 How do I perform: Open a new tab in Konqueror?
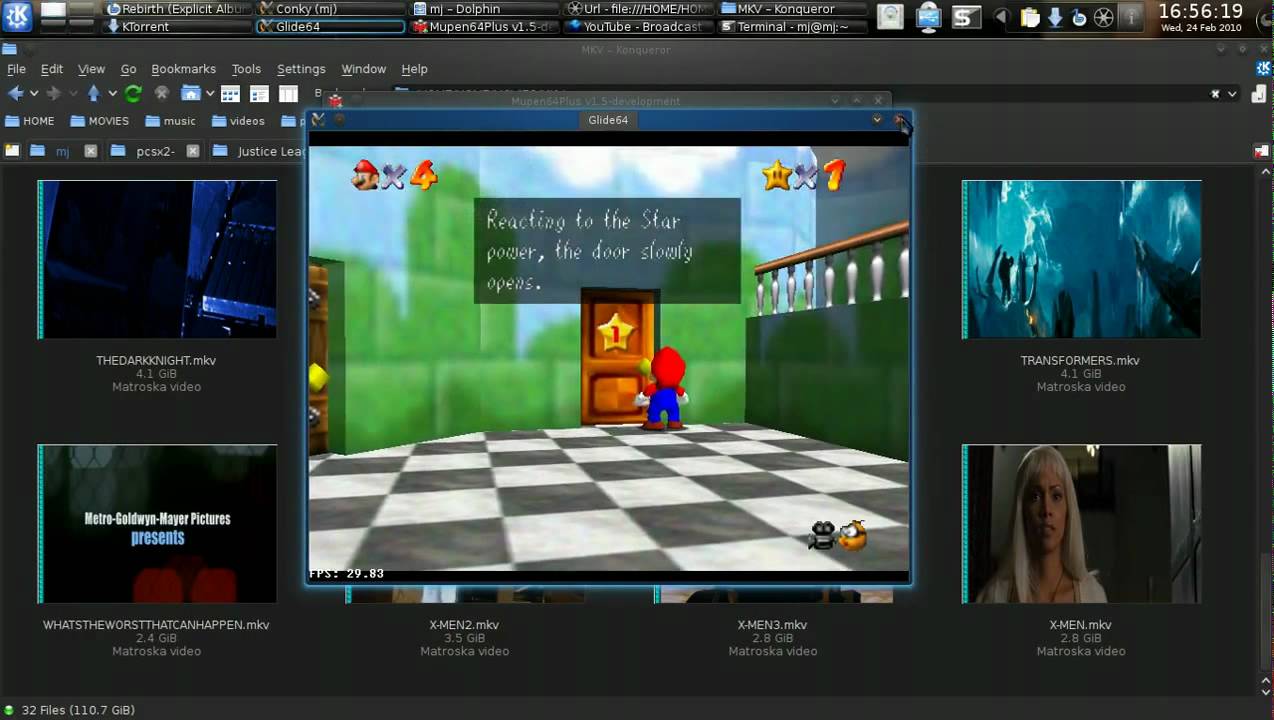[12, 152]
